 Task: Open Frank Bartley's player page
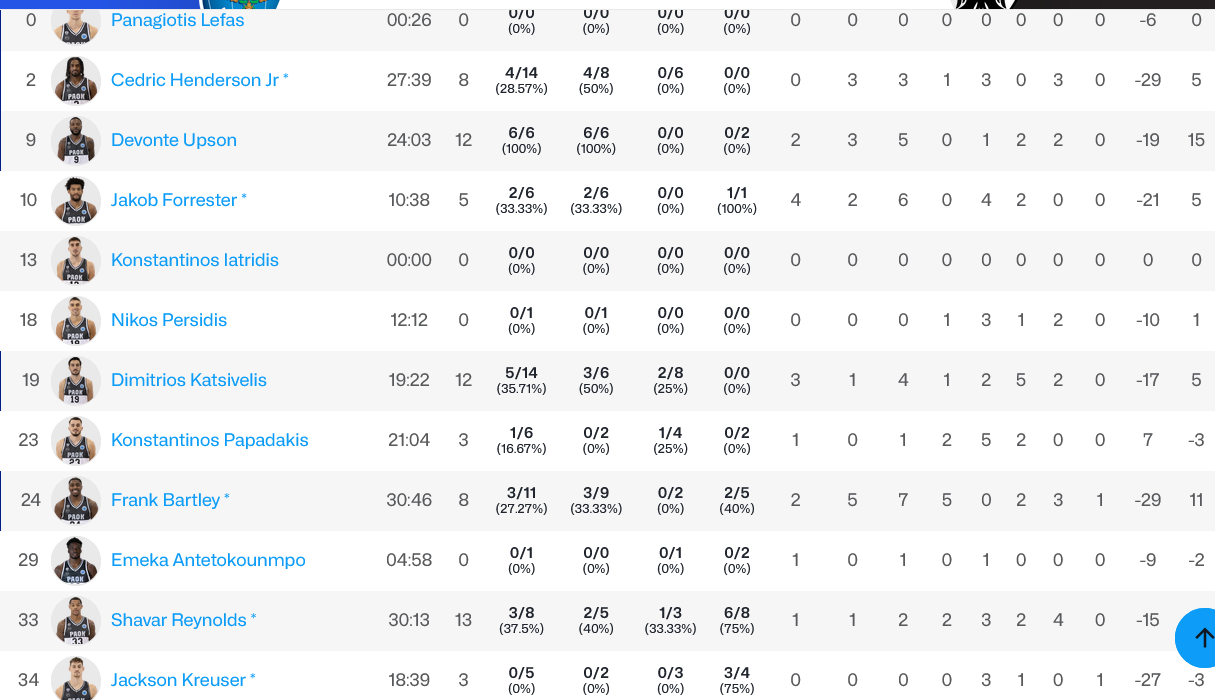coord(166,500)
